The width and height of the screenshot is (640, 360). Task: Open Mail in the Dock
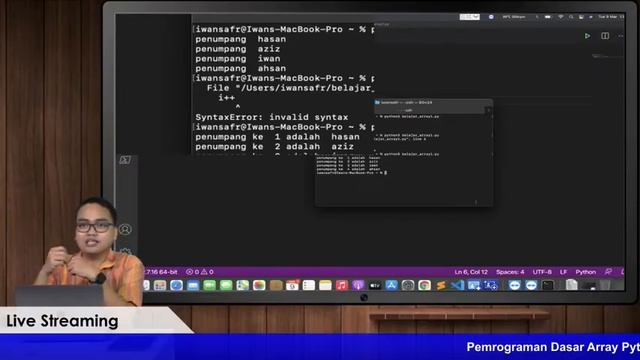click(x=193, y=285)
